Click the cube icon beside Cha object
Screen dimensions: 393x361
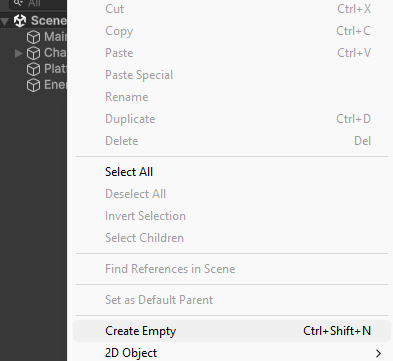(33, 53)
